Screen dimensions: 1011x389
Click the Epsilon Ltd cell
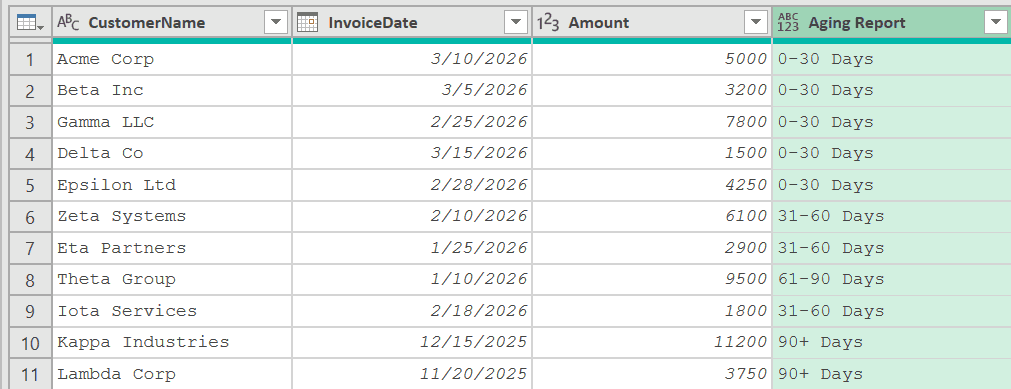click(172, 185)
